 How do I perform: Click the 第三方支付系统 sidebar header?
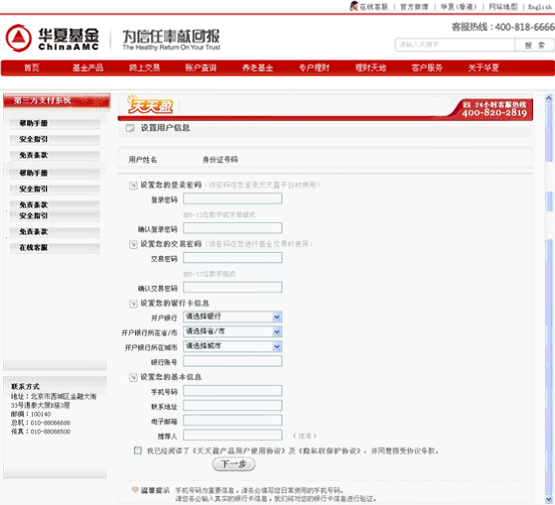pos(57,101)
